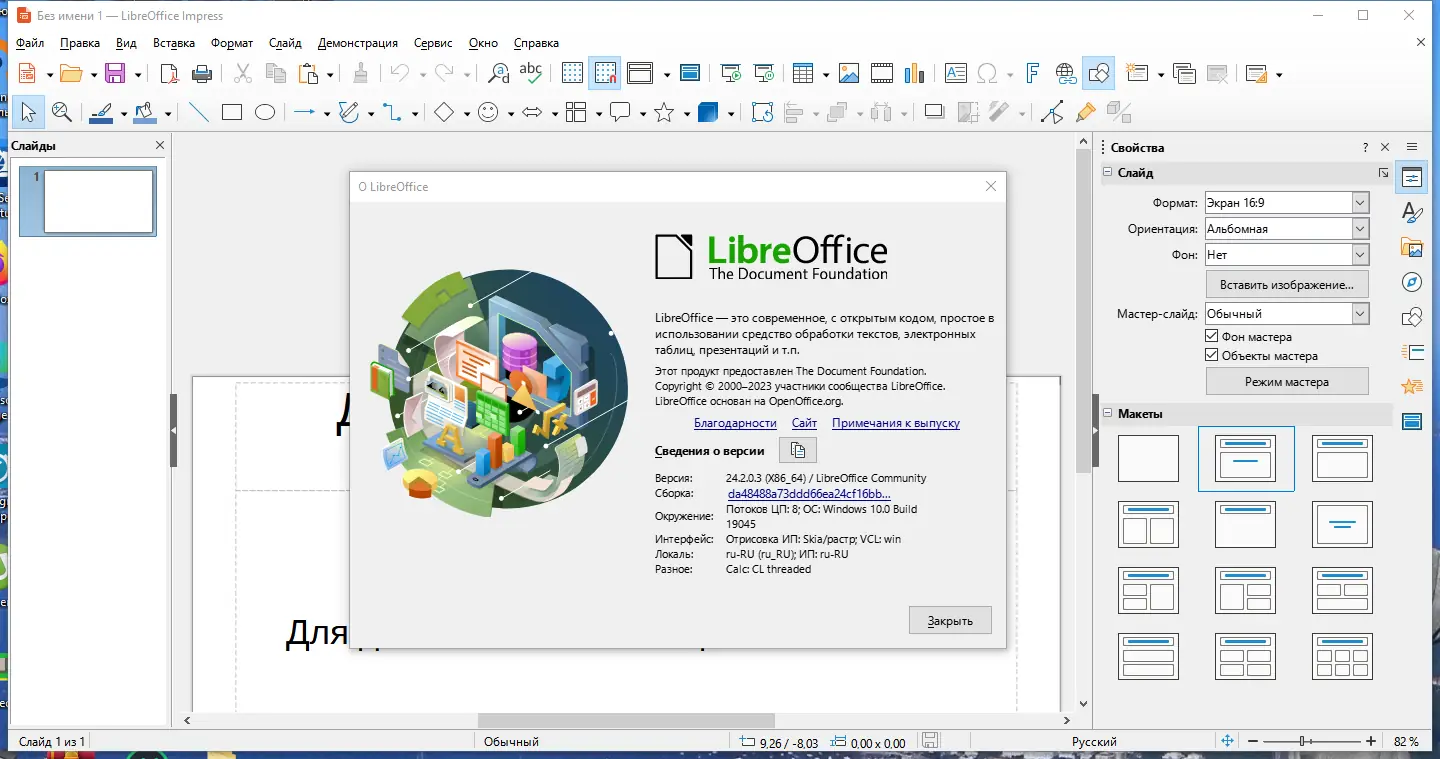Click the Spelling check abc icon
The height and width of the screenshot is (759, 1440).
pyautogui.click(x=531, y=73)
